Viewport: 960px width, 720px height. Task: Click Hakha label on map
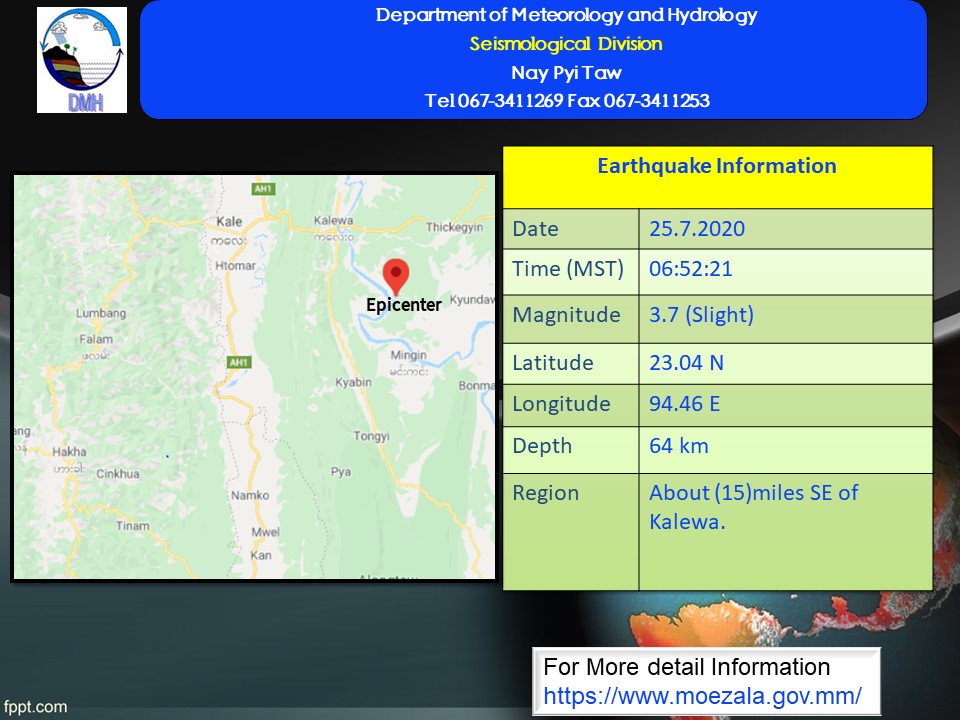tap(69, 452)
